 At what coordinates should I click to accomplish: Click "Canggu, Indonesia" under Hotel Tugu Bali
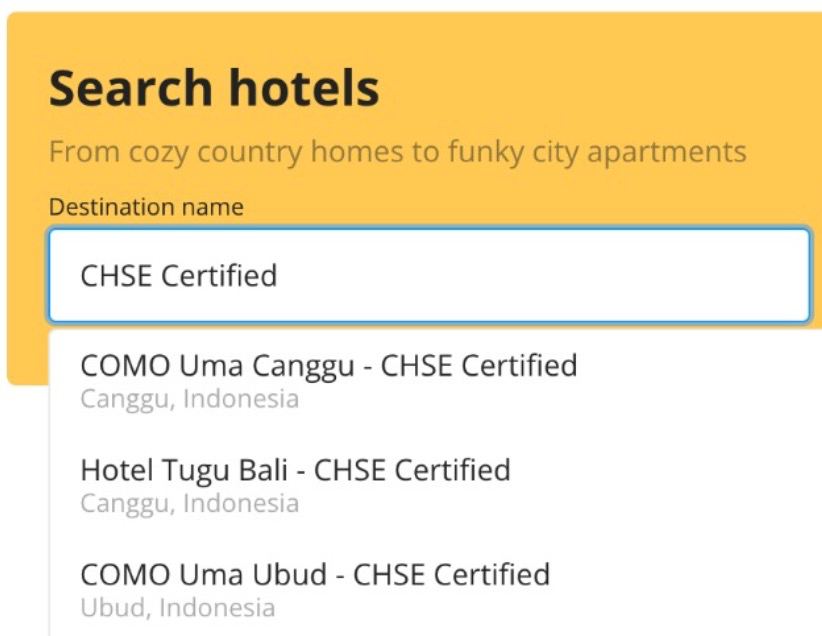[x=189, y=503]
